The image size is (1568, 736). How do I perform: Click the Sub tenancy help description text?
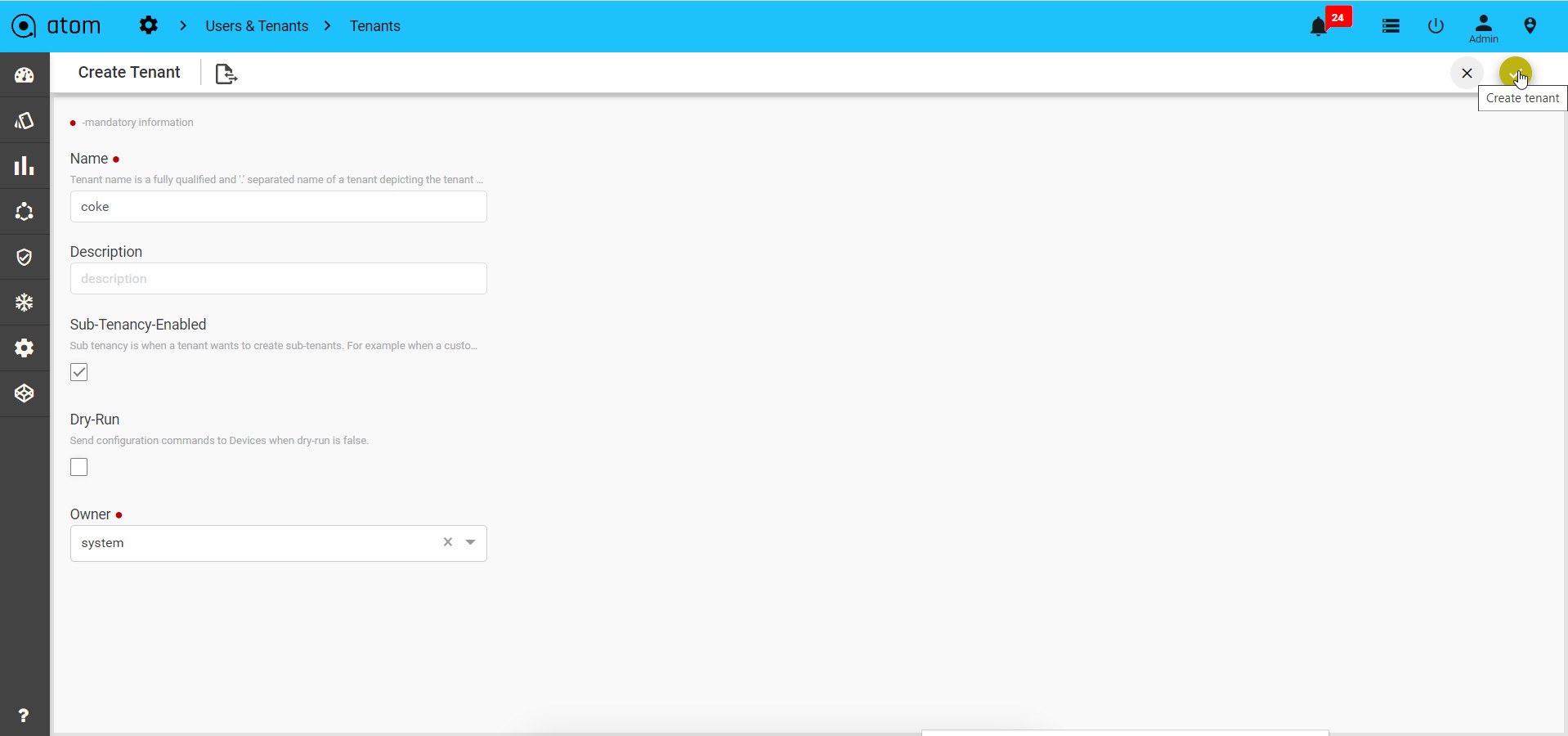coord(274,346)
